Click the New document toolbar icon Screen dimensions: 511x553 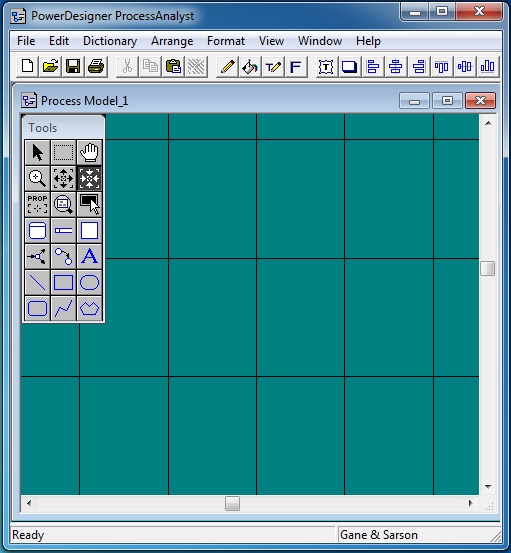(28, 66)
